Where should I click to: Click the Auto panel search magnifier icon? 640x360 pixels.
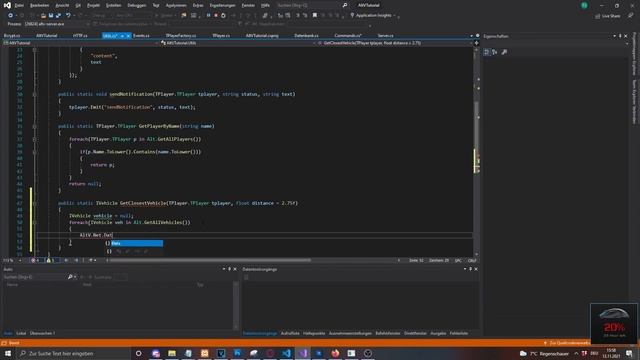tap(70, 277)
